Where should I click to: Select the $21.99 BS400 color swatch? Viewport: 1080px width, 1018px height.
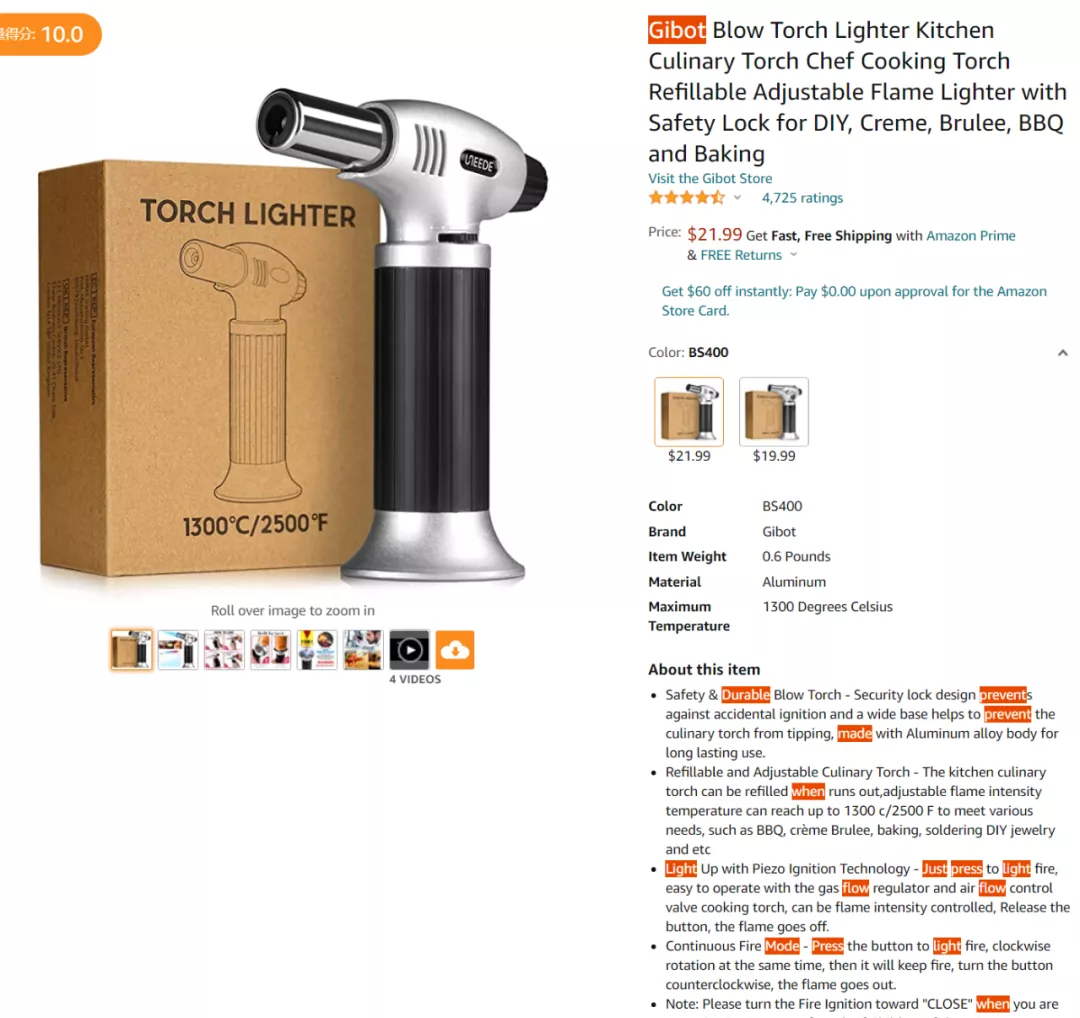[689, 412]
